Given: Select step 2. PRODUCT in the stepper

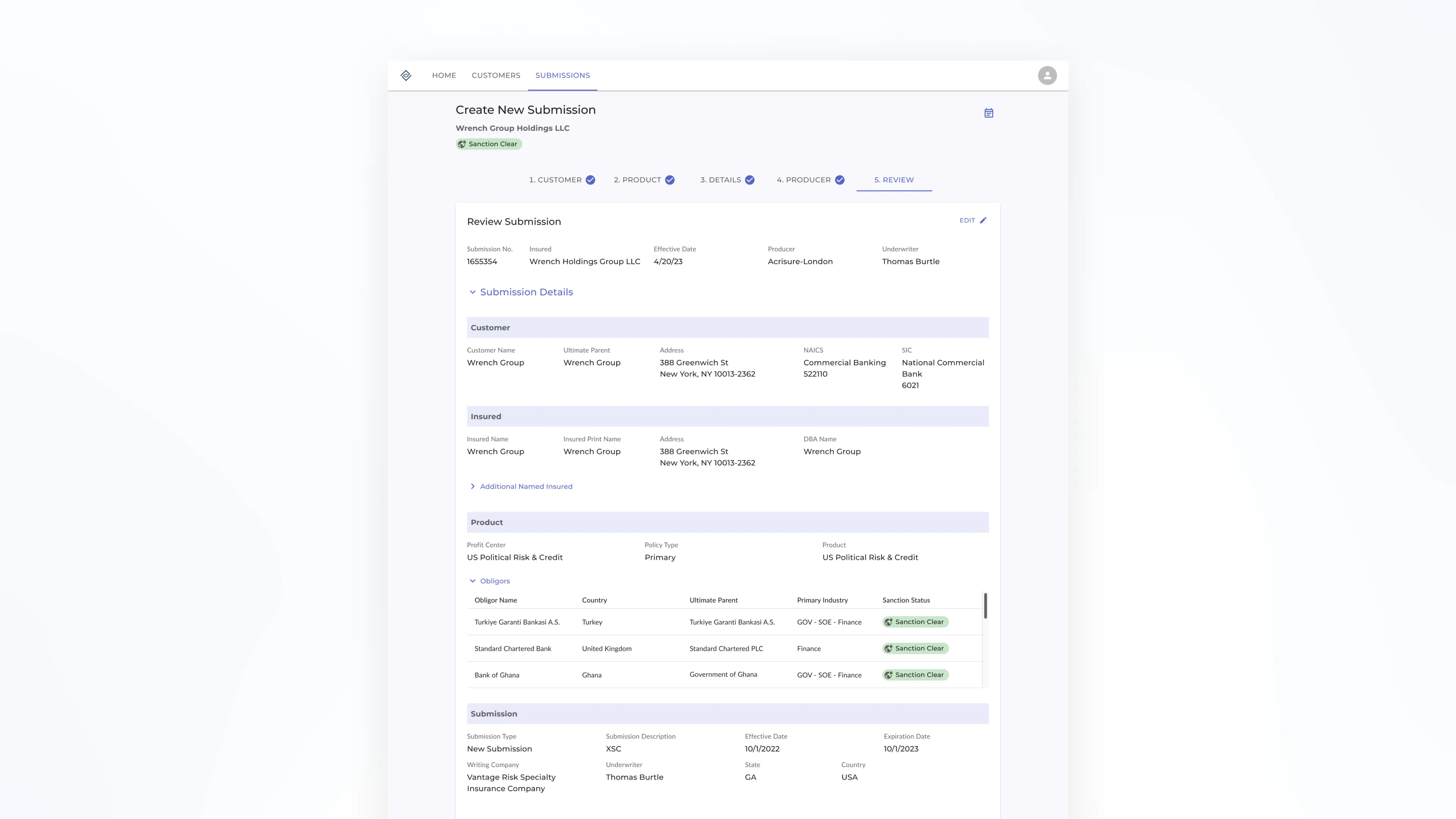Looking at the screenshot, I should 637,180.
